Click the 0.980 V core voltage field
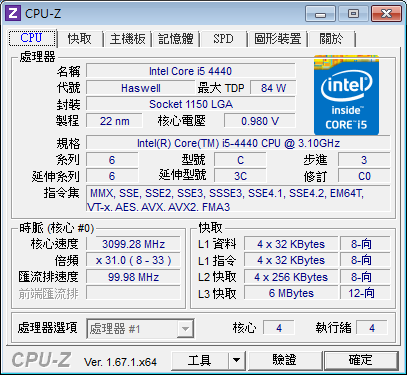This screenshot has width=407, height=375. [260, 121]
